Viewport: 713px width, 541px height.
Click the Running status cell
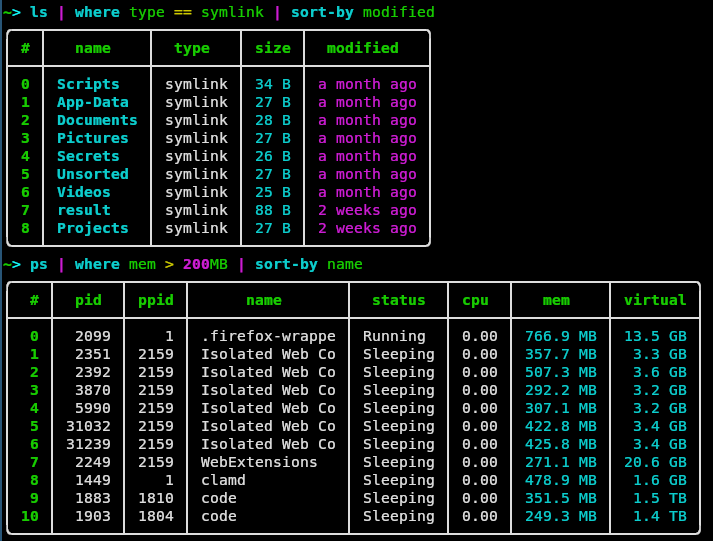pyautogui.click(x=394, y=336)
